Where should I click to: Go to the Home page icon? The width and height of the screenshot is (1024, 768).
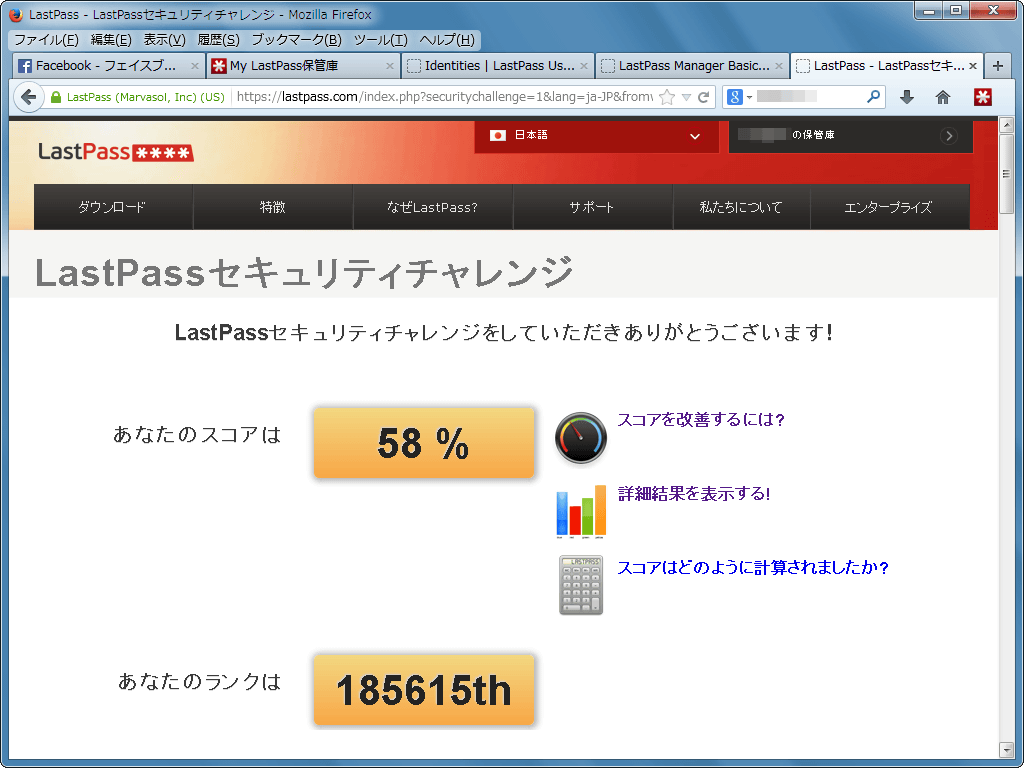click(x=942, y=97)
